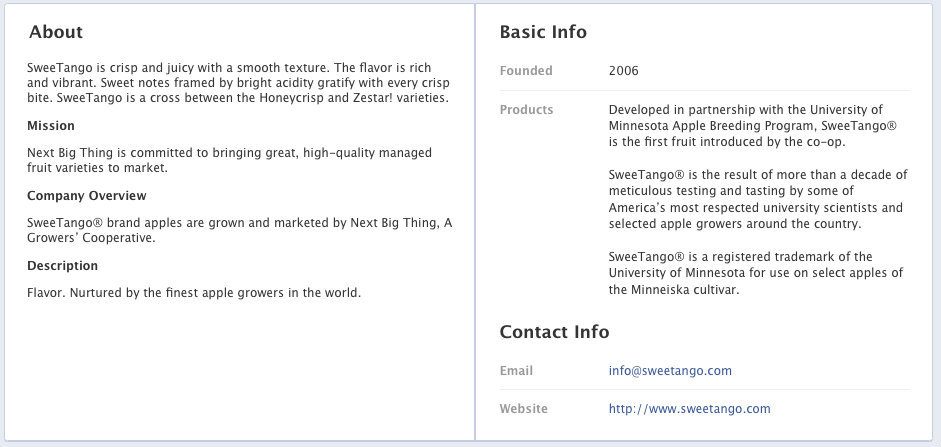Click the Mission subheading
The image size is (941, 447).
tap(51, 126)
